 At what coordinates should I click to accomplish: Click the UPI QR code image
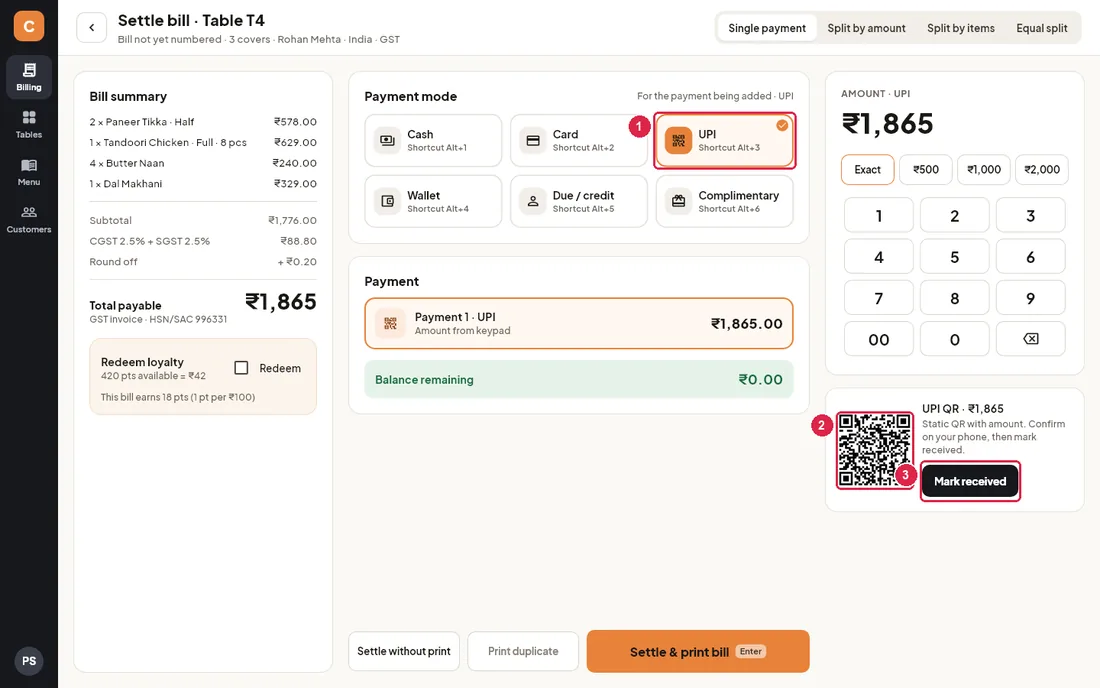click(875, 450)
